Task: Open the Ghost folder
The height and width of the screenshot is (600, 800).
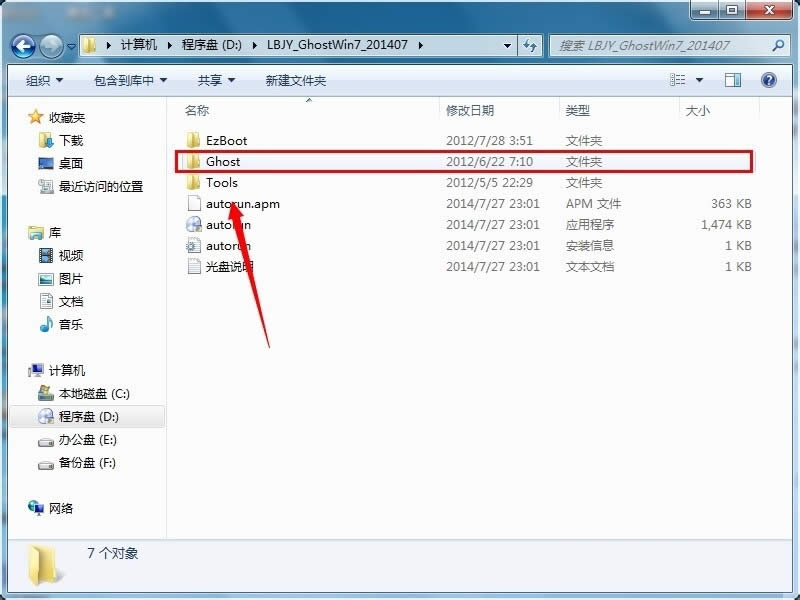Action: point(223,161)
